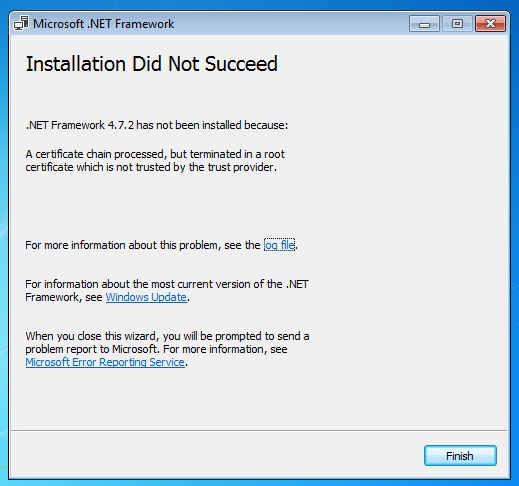Click 'For more information about this problem' text
The image size is (519, 486).
pos(143,245)
